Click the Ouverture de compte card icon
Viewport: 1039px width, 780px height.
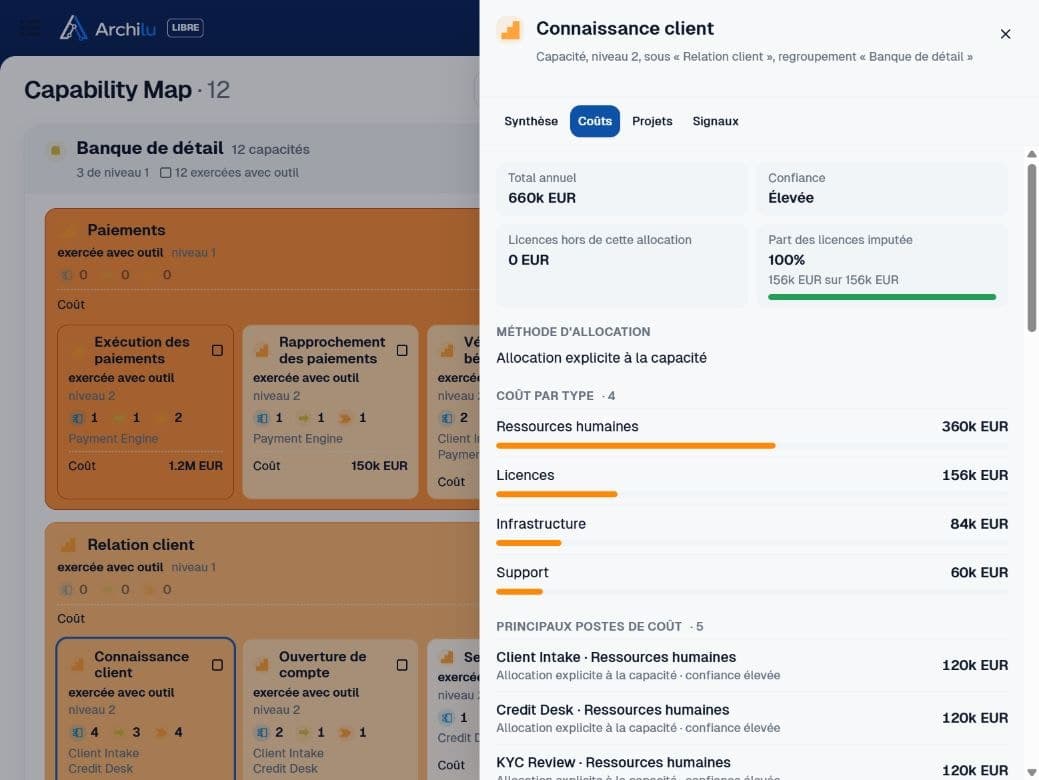click(262, 665)
